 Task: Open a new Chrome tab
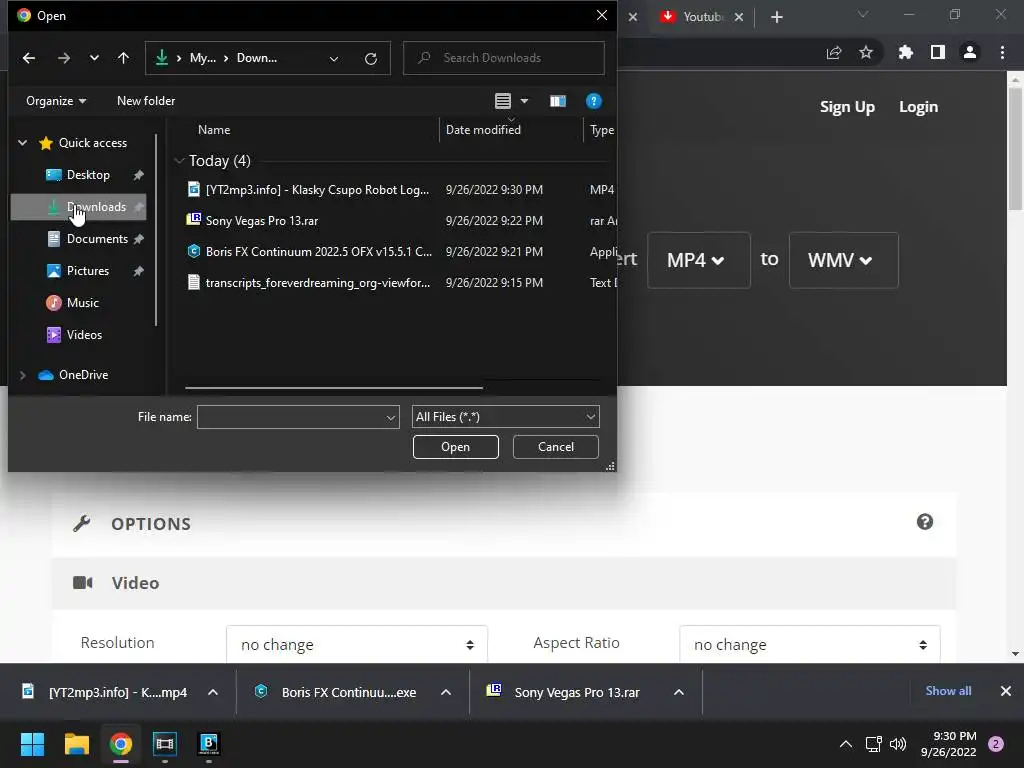pos(776,18)
